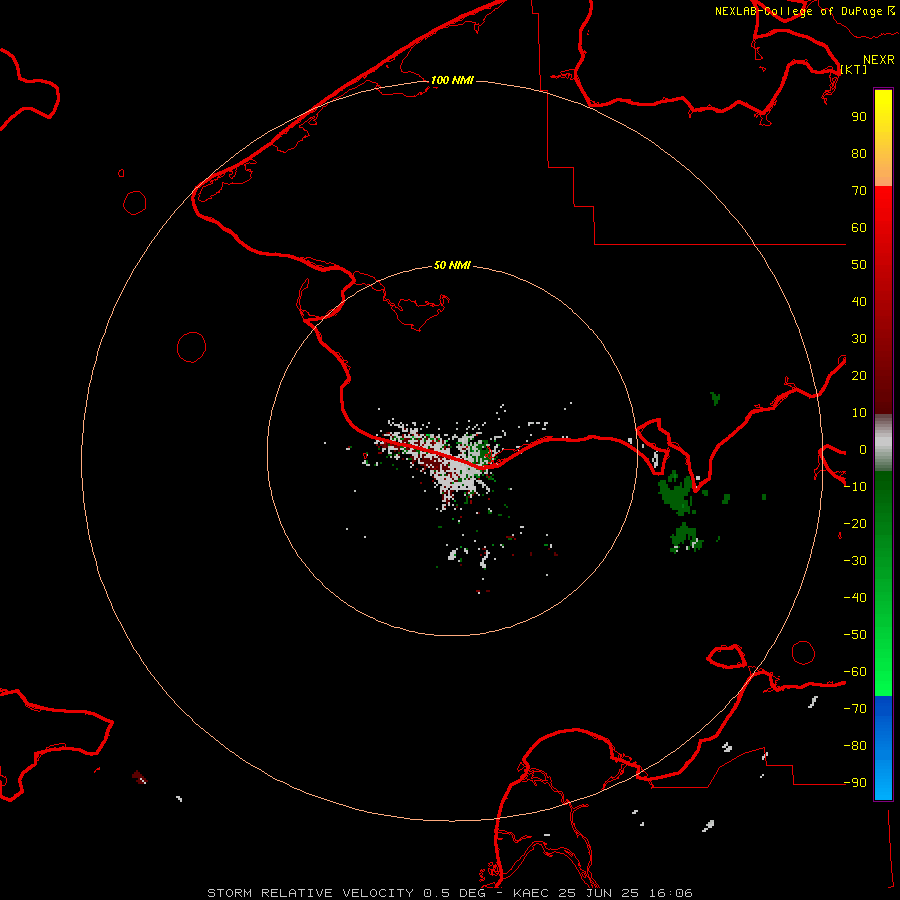Click the 100 NMI range ring label
The height and width of the screenshot is (900, 900).
coord(452,80)
